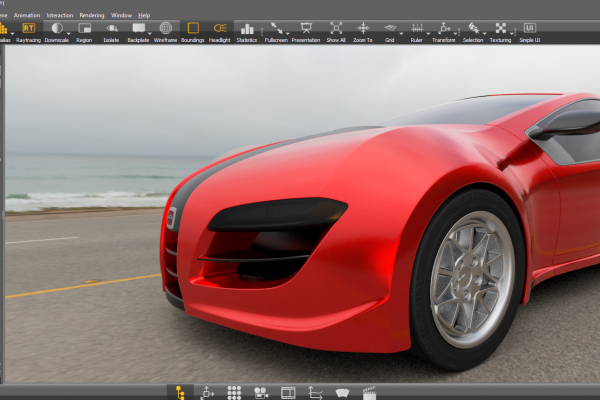Click the Region render icon
Viewport: 600px width, 400px height.
[85, 29]
